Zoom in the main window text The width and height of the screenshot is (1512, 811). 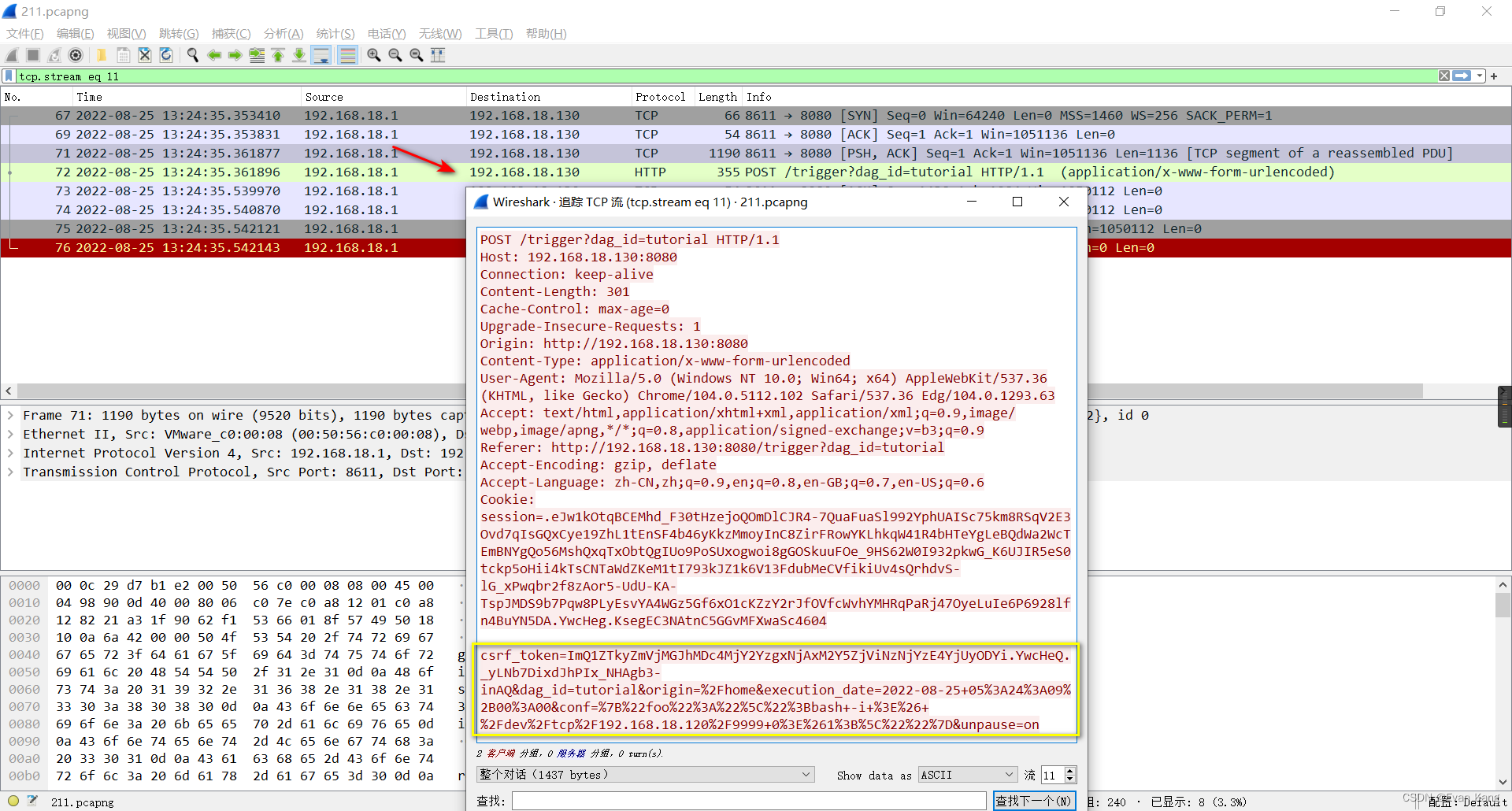pos(374,55)
